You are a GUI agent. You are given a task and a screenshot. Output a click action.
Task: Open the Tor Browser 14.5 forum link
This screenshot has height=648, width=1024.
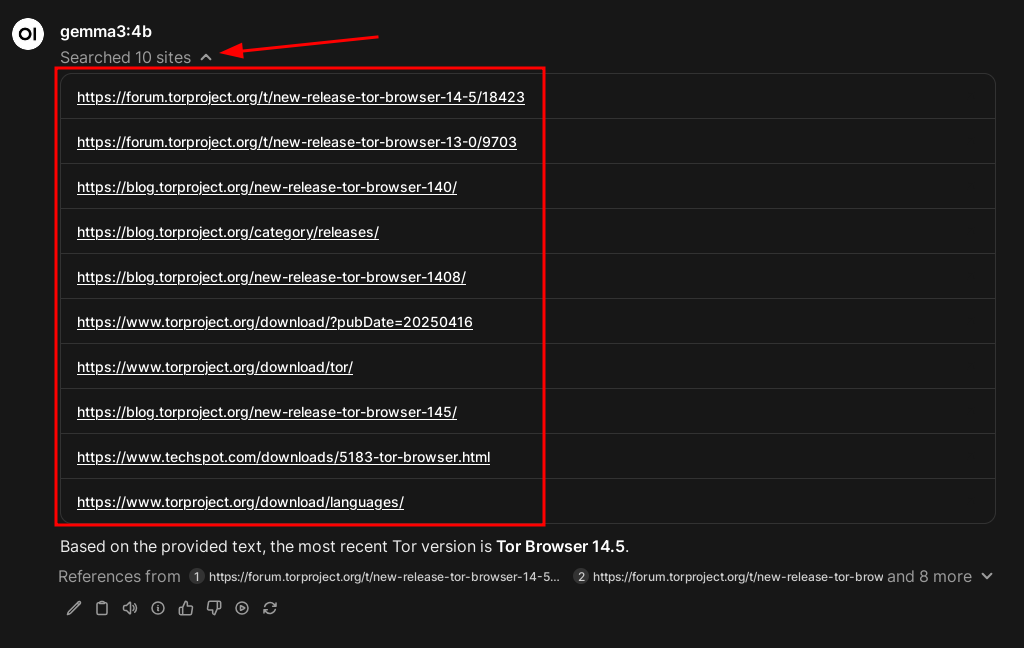click(x=300, y=97)
